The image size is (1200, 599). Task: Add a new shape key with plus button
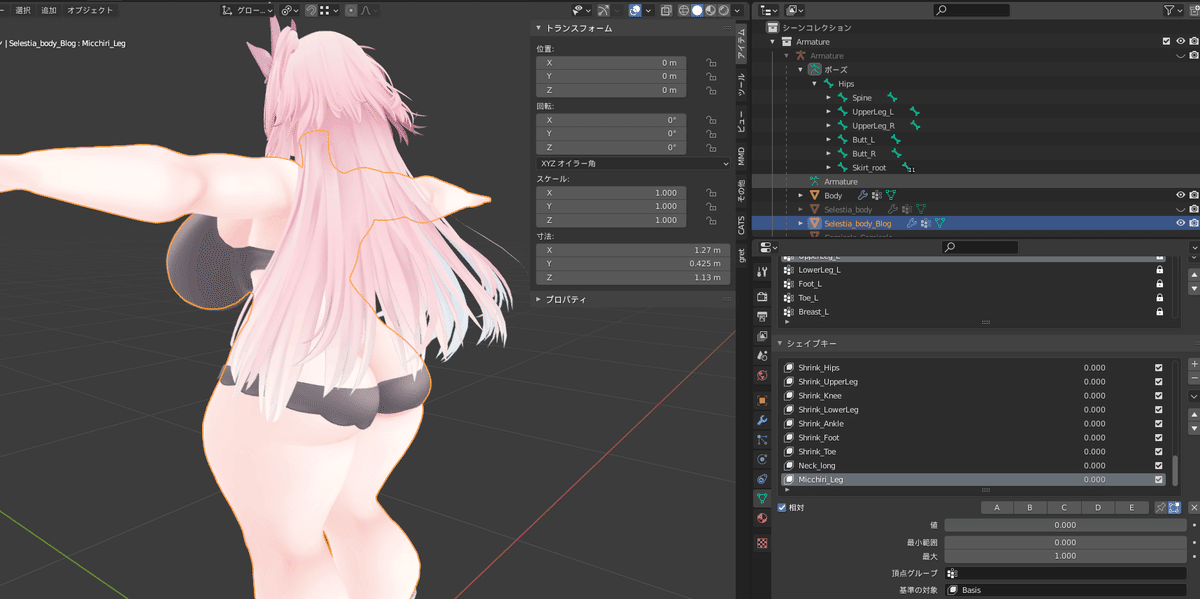pos(1194,364)
